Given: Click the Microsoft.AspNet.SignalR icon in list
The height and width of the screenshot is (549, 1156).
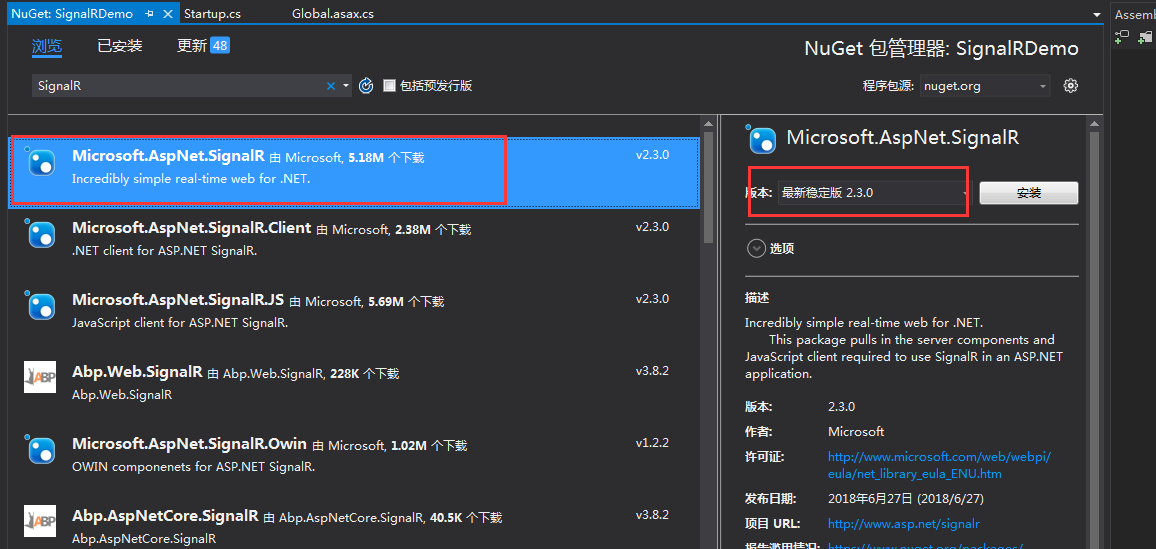Looking at the screenshot, I should 41,162.
